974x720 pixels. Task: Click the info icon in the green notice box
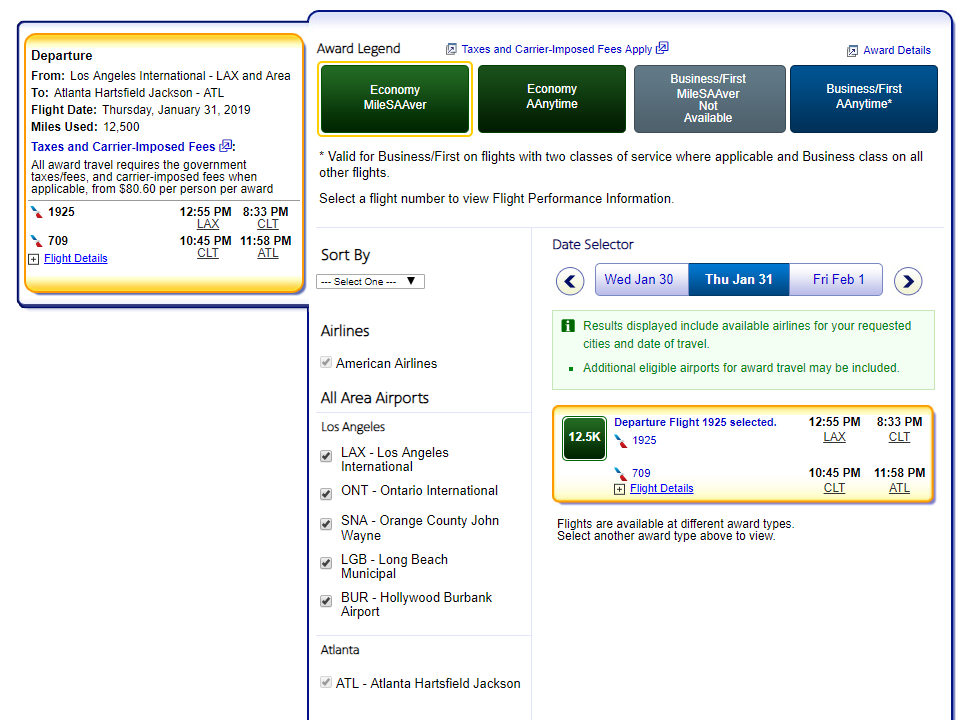[568, 326]
